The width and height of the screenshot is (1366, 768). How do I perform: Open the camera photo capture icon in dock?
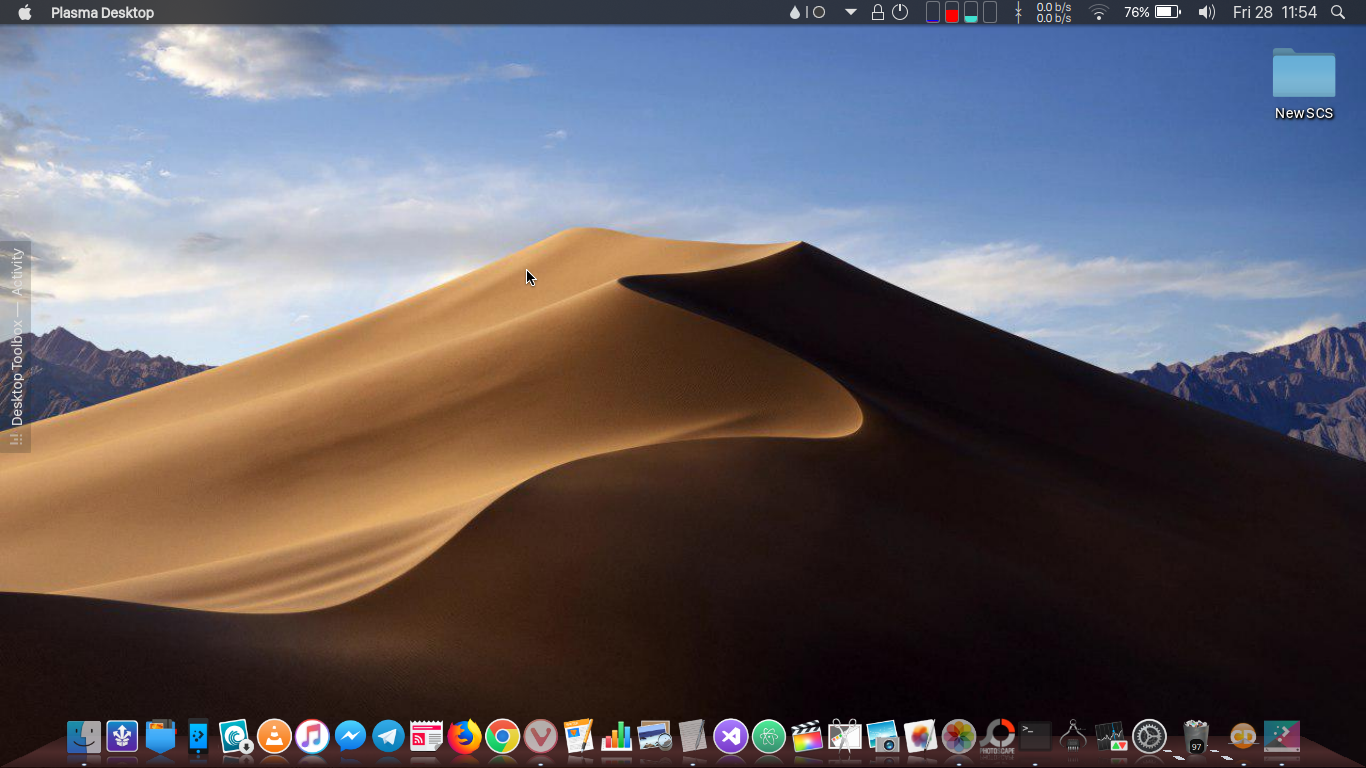(883, 737)
